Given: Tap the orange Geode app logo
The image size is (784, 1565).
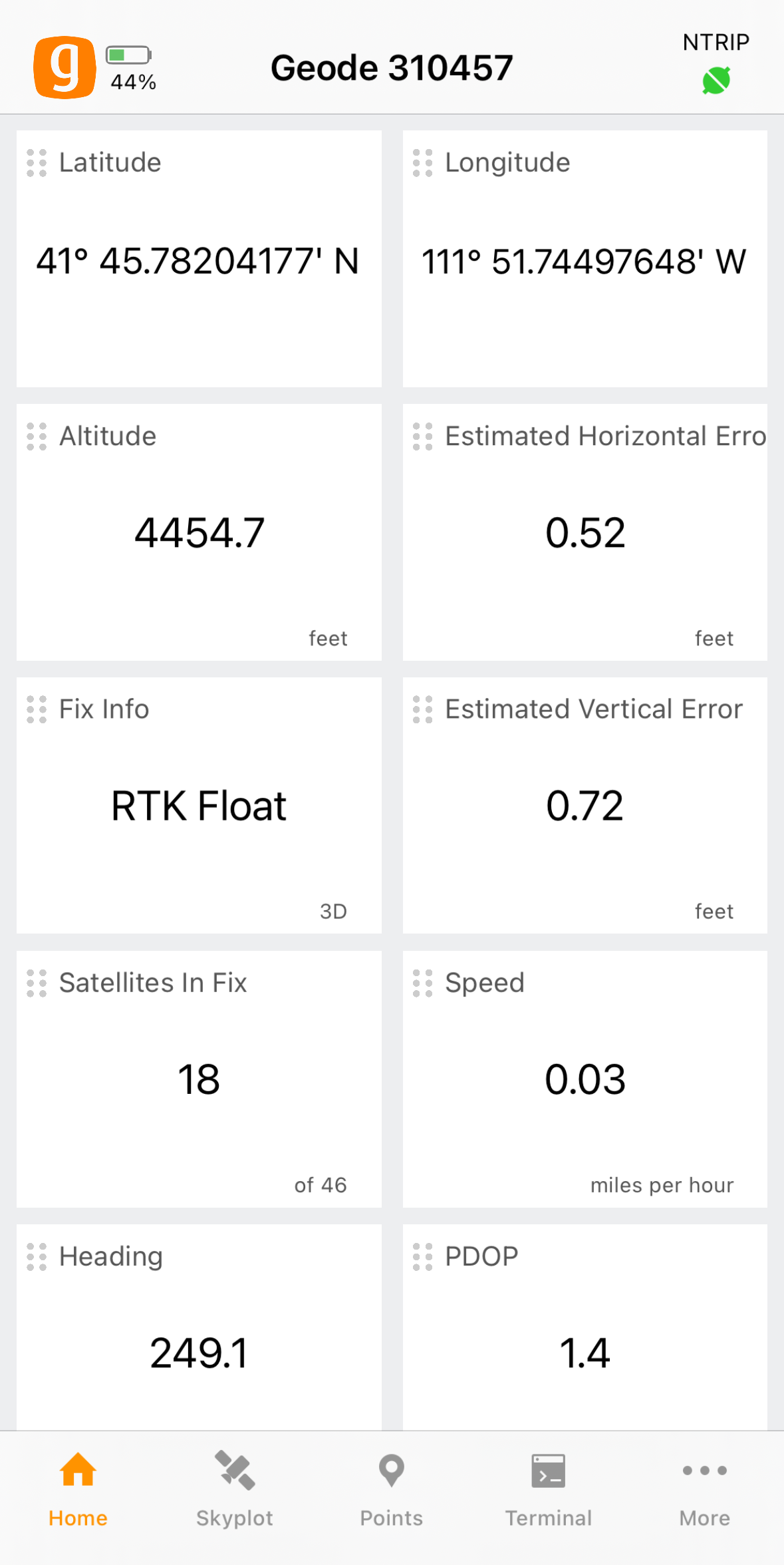Looking at the screenshot, I should coord(65,67).
